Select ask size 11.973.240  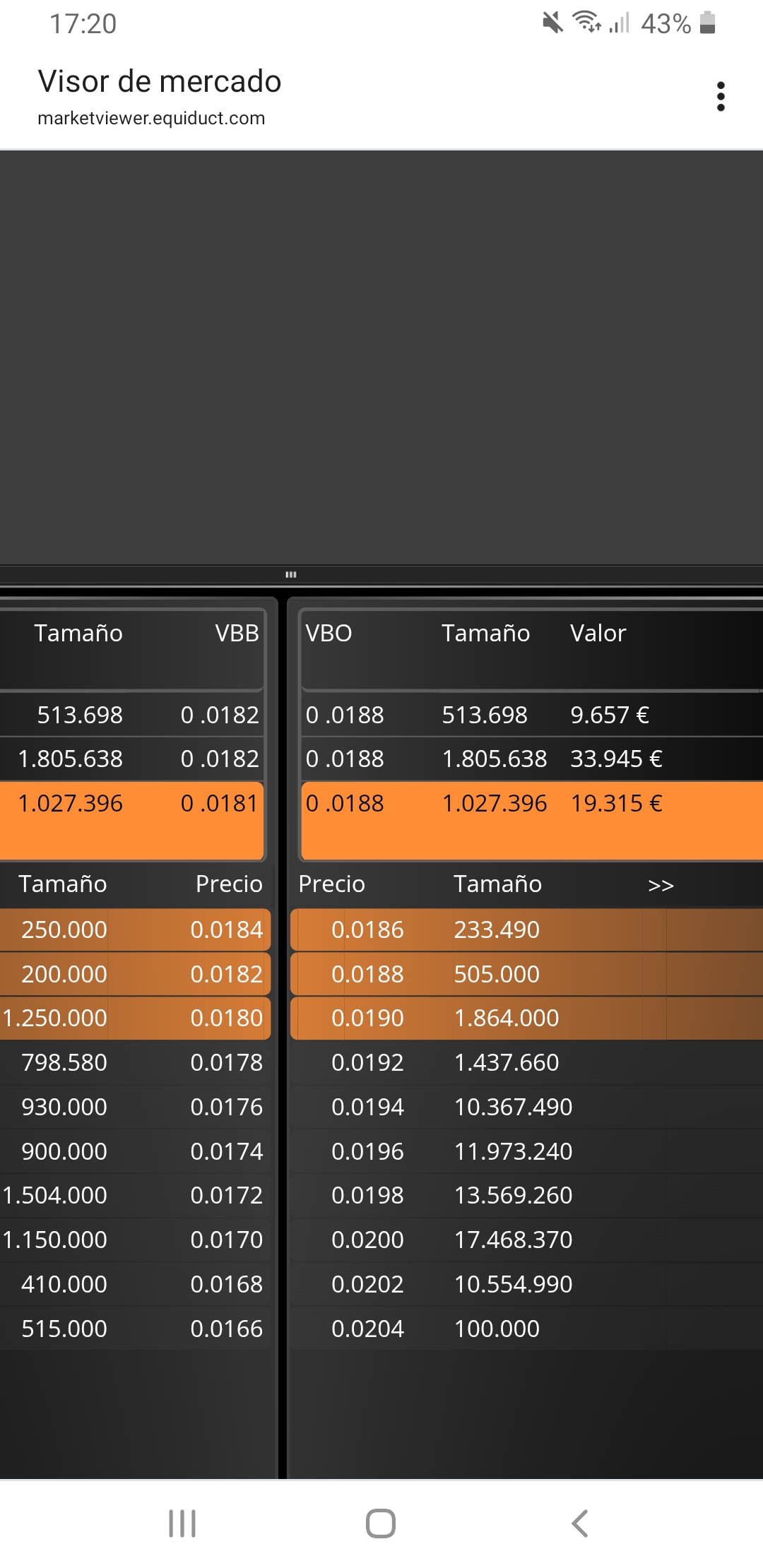pos(513,1151)
